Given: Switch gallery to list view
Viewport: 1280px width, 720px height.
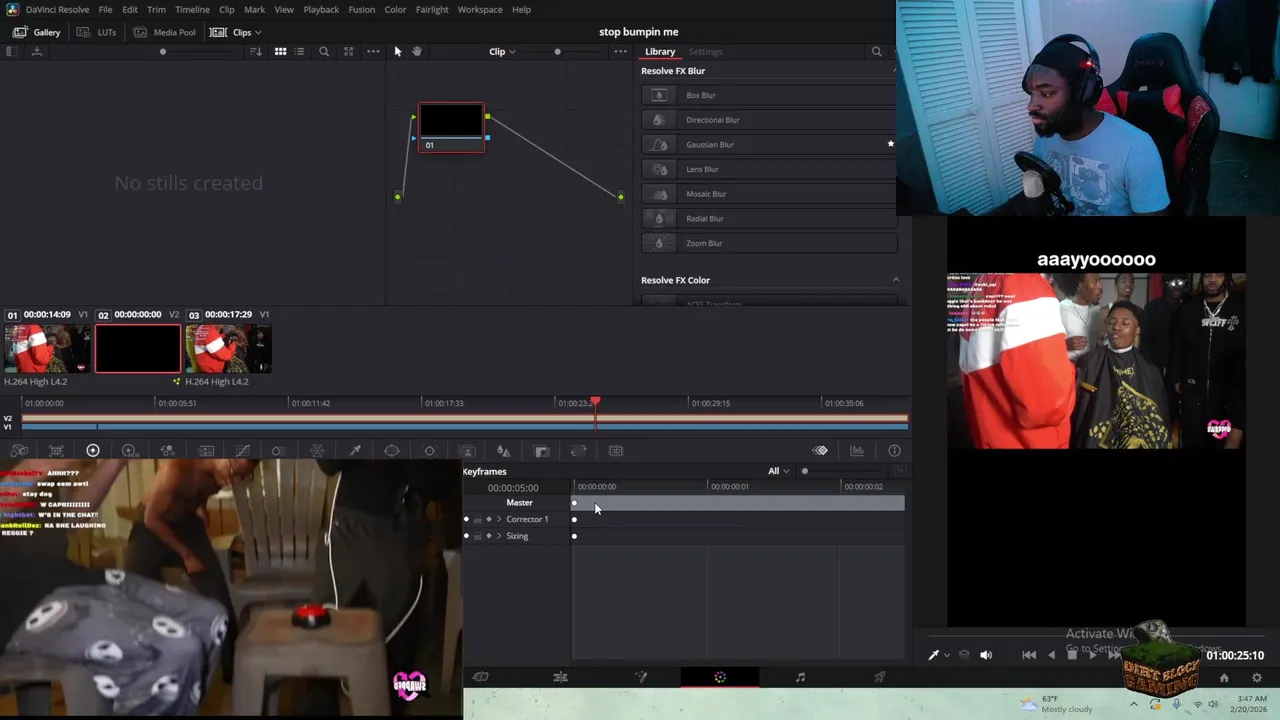Looking at the screenshot, I should tap(299, 51).
